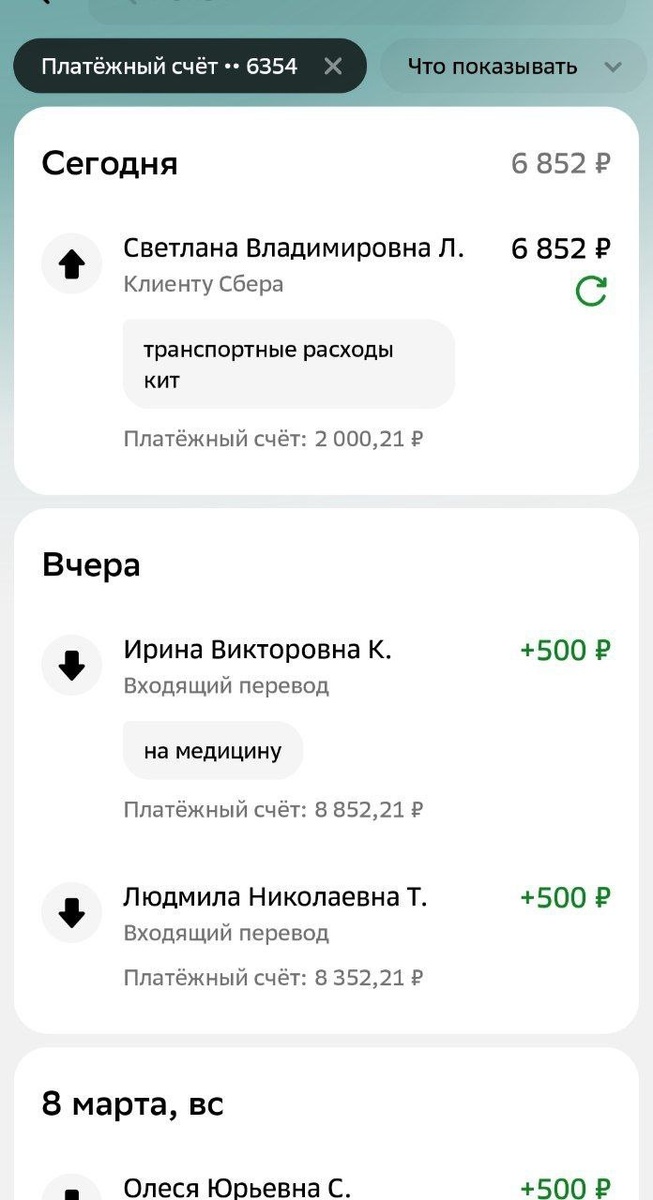Tap the repeat transfer icon for Светлана
Viewport: 653px width, 1200px height.
point(594,290)
